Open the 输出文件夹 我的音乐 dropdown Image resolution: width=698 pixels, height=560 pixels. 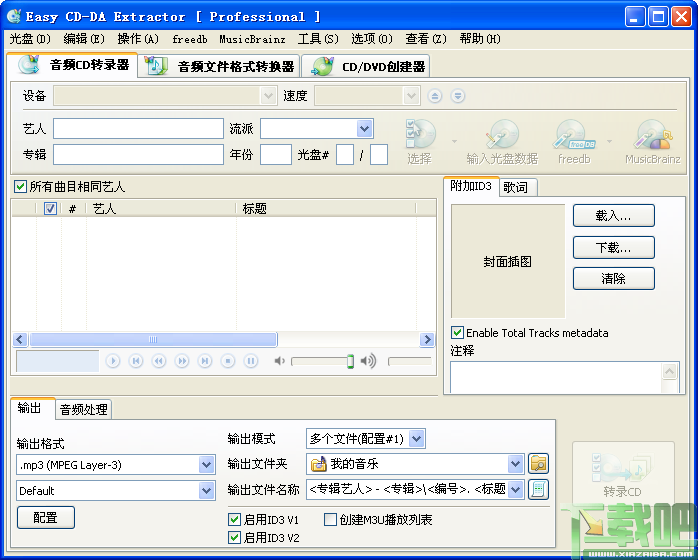point(515,464)
